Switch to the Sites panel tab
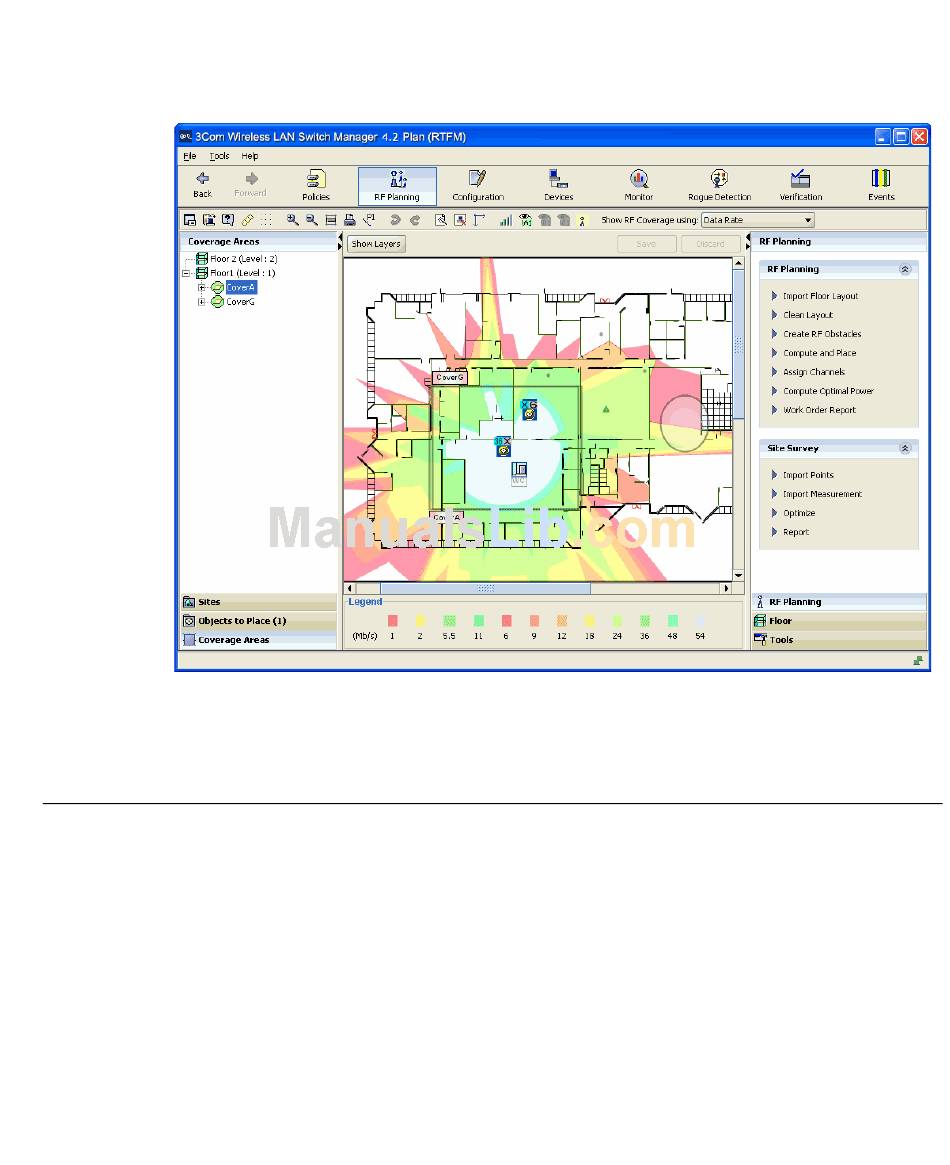Screen dimensions: 950x1165 coord(258,602)
